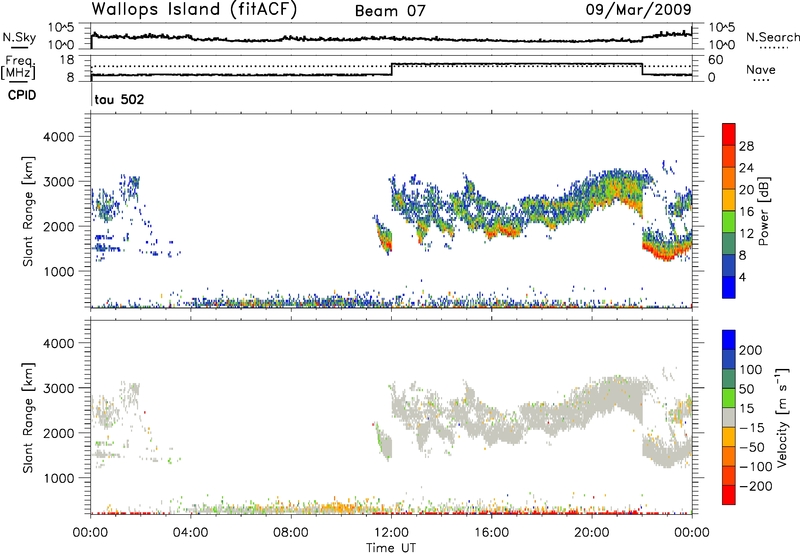The height and width of the screenshot is (554, 800).
Task: Click the '60' Nave axis tick
Action: (x=715, y=60)
